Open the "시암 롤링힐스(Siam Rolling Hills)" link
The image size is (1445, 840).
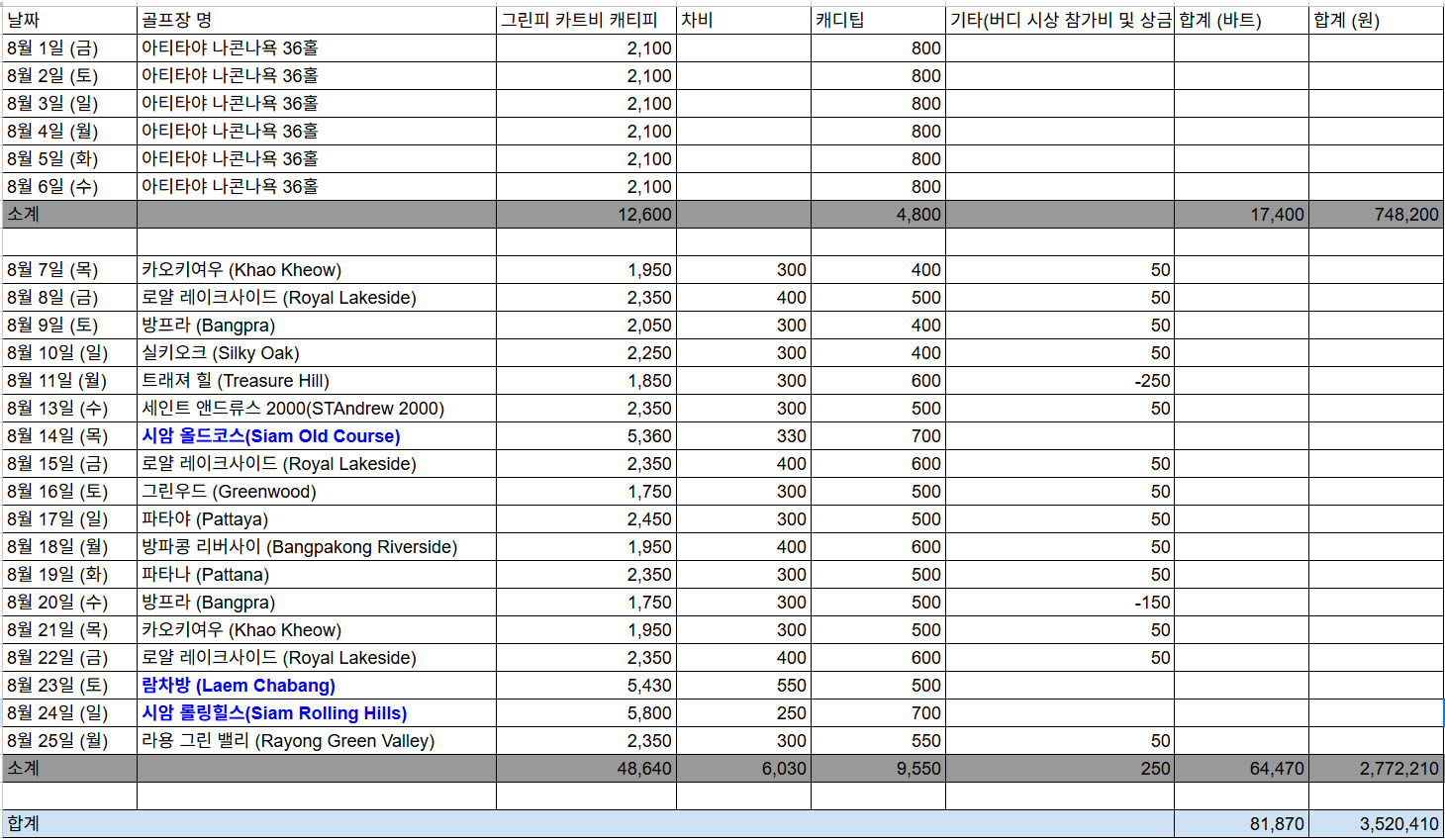click(274, 713)
